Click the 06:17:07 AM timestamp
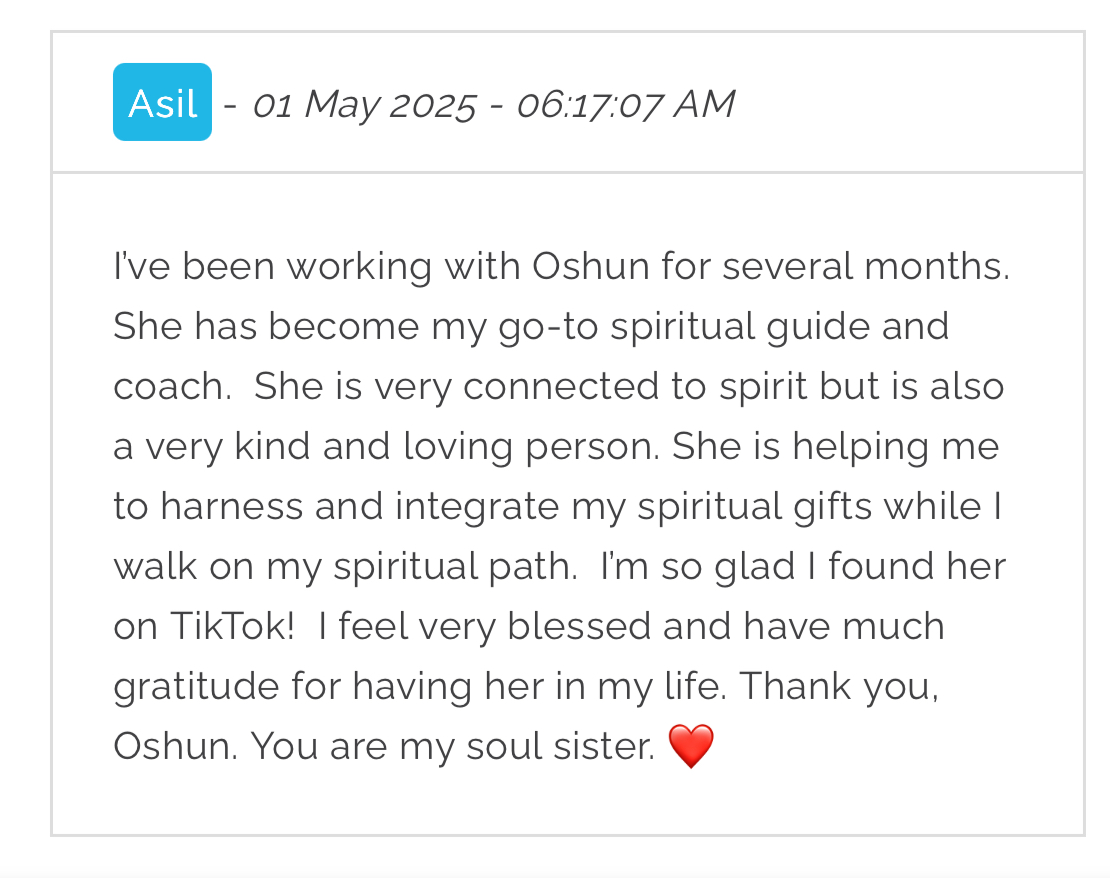This screenshot has width=1110, height=878. point(625,104)
